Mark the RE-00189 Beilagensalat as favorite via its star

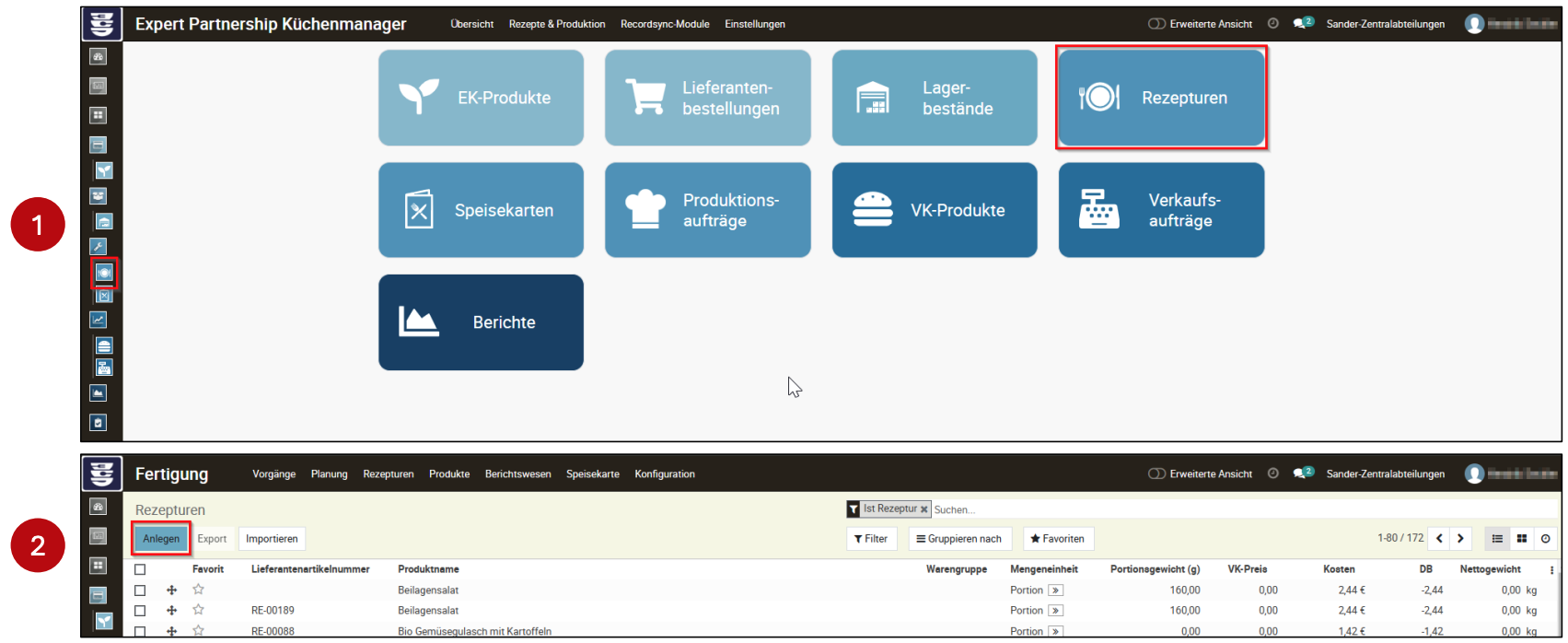click(198, 610)
